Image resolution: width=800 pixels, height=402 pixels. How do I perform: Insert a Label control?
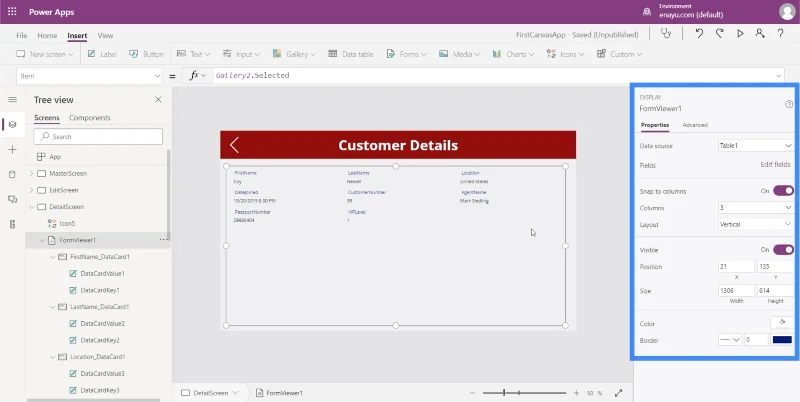pyautogui.click(x=102, y=54)
